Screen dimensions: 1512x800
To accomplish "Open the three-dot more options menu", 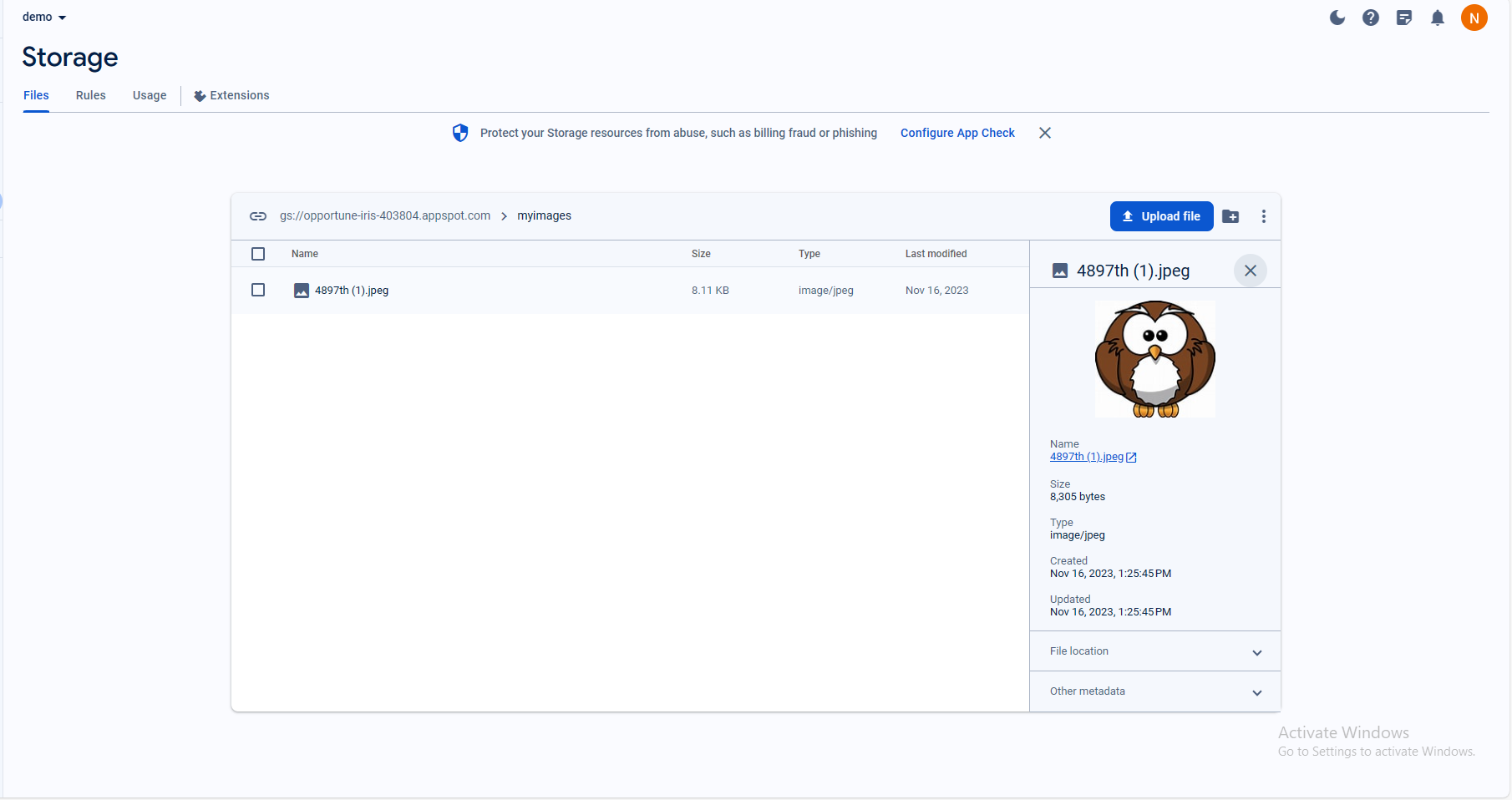I will tap(1264, 216).
